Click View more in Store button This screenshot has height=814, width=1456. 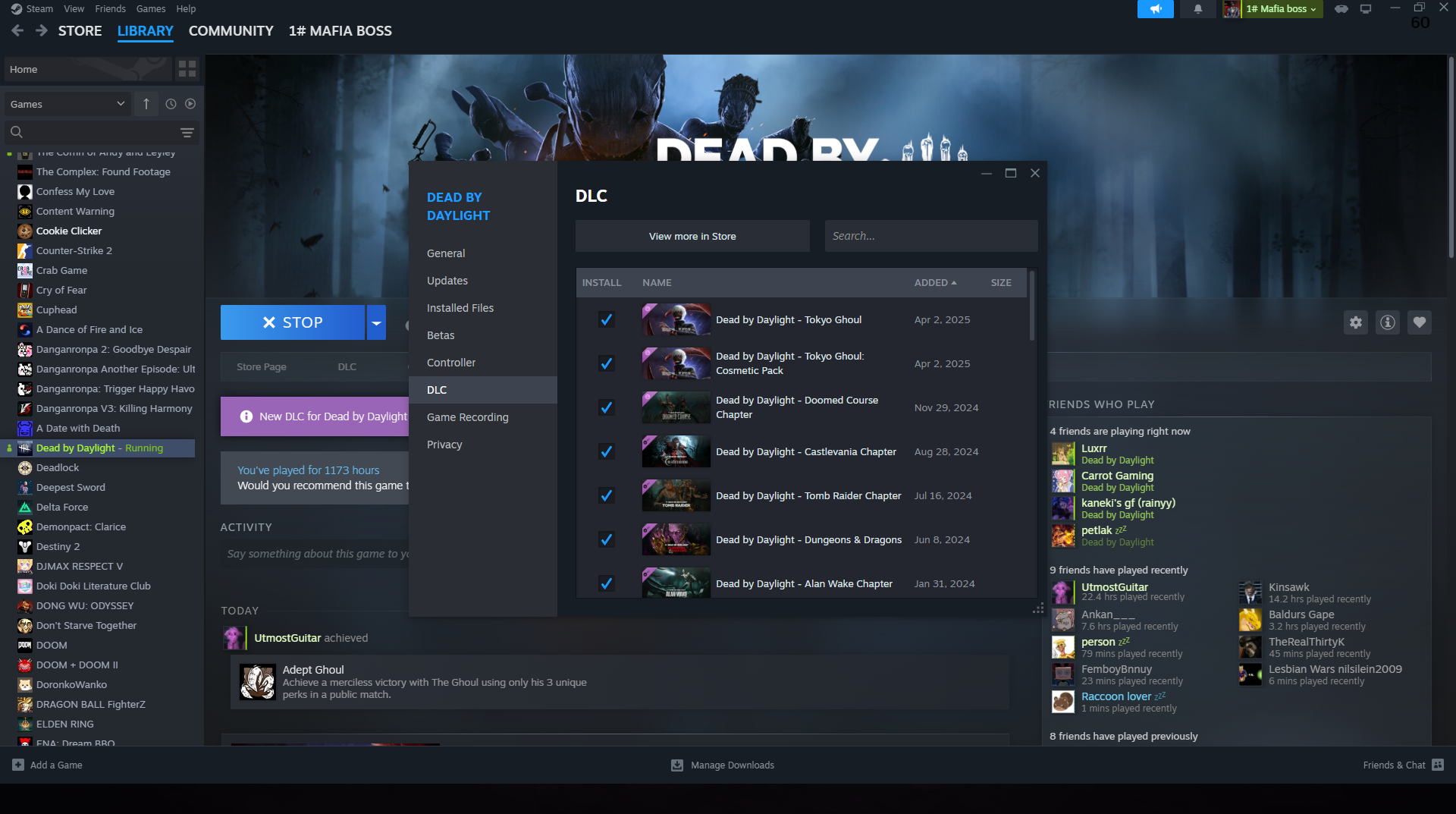[692, 236]
